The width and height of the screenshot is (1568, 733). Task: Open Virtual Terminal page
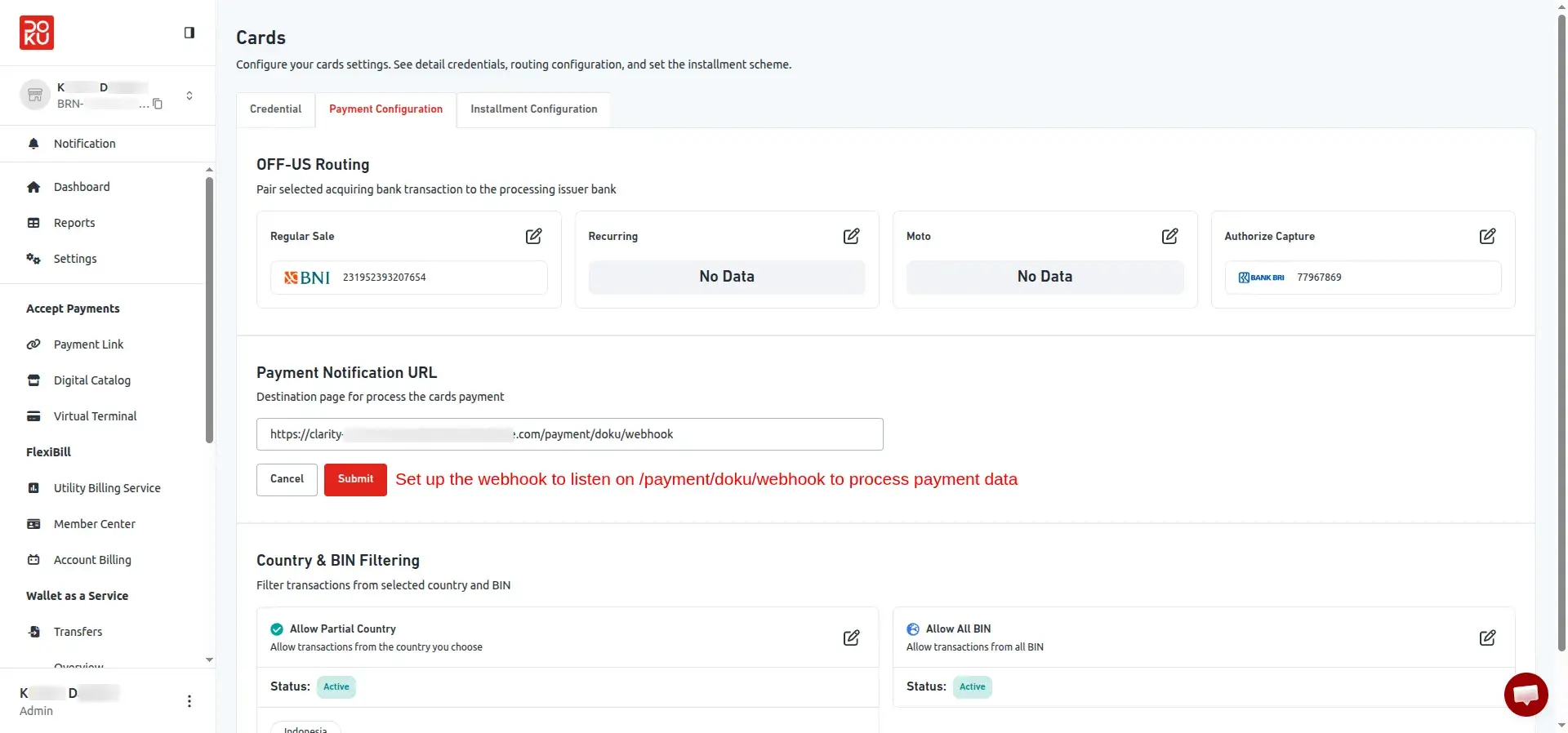pyautogui.click(x=95, y=416)
